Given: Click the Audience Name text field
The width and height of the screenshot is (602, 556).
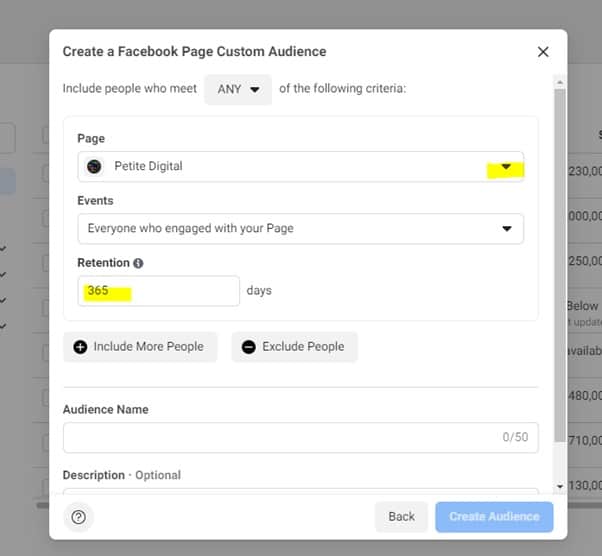Looking at the screenshot, I should [301, 438].
